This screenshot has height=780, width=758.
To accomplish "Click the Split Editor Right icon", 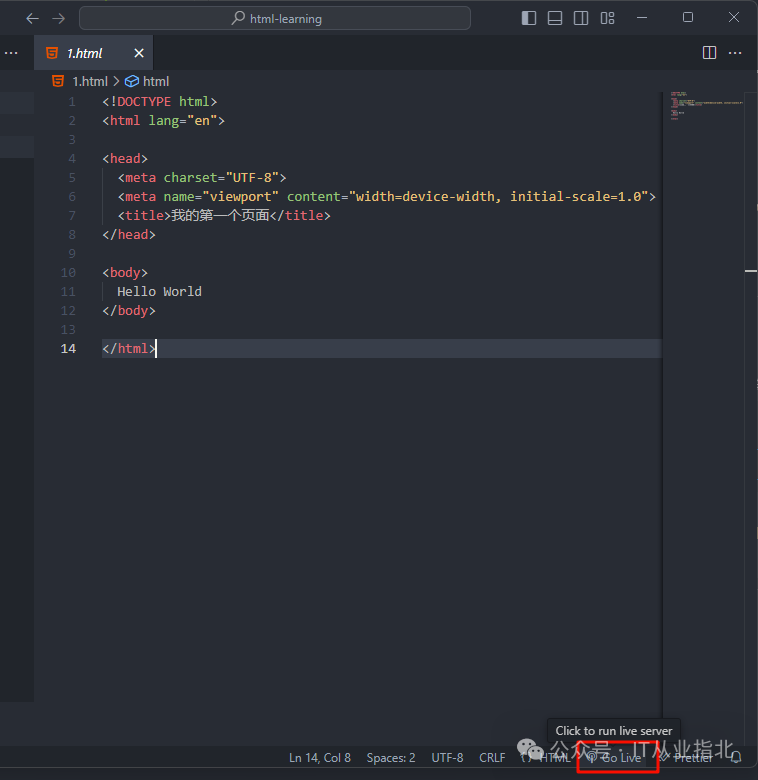I will (x=710, y=53).
